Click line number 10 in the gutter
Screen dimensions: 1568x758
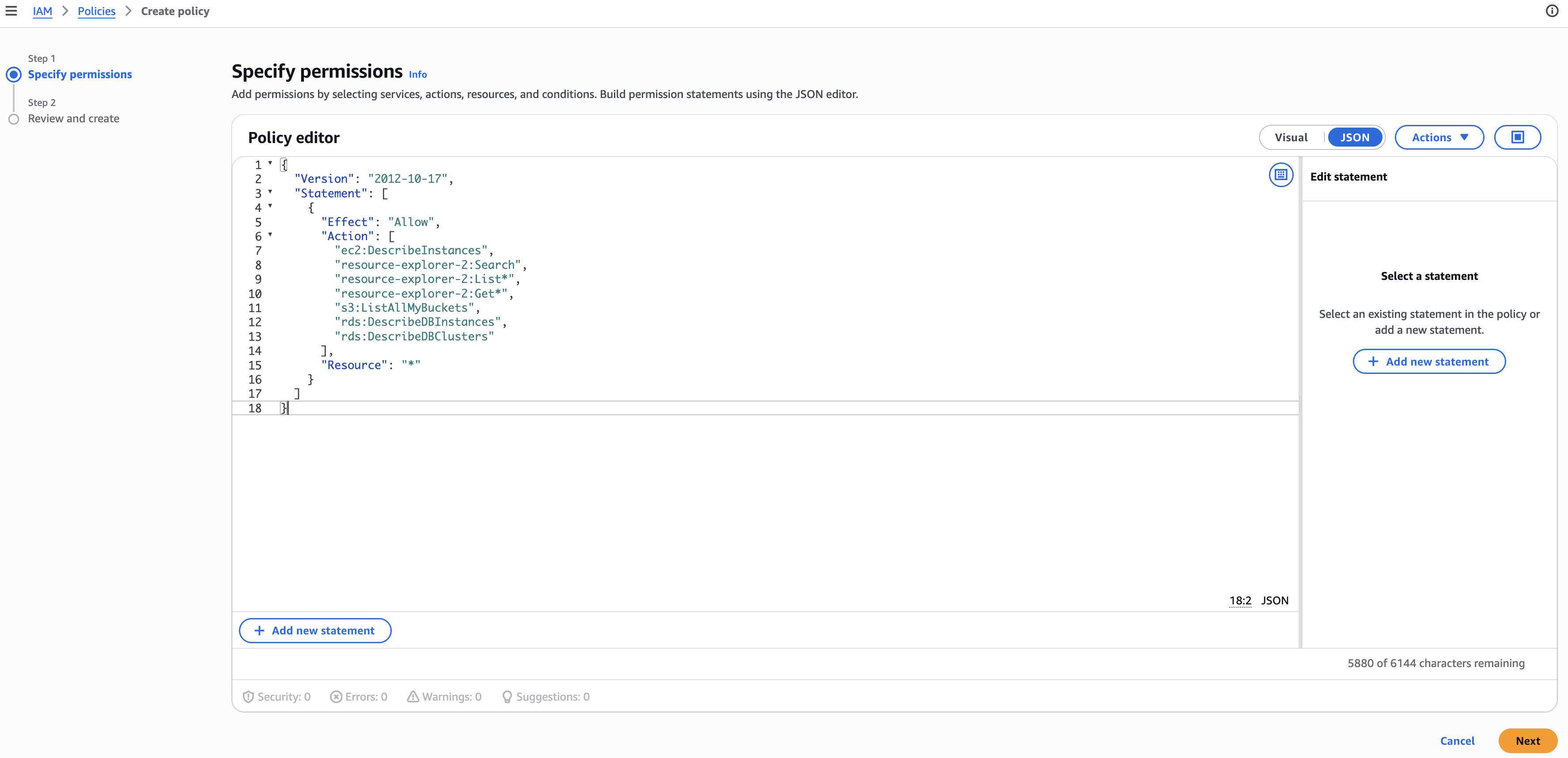click(254, 294)
